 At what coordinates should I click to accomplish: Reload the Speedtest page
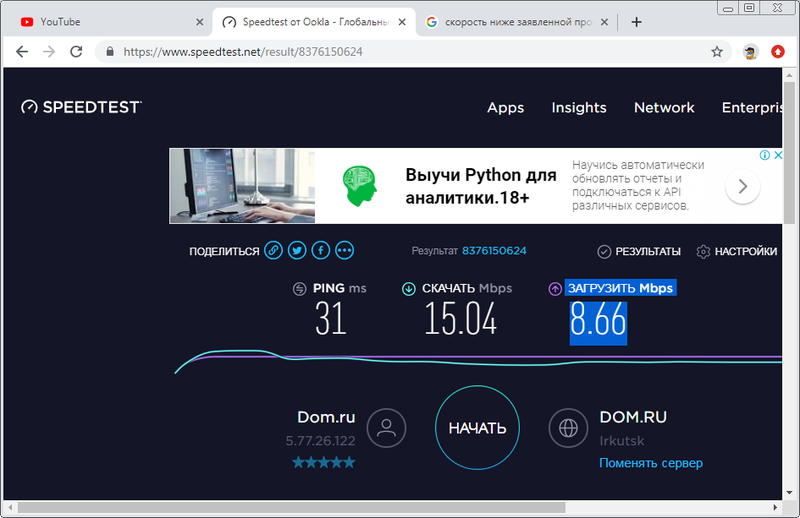pyautogui.click(x=76, y=52)
